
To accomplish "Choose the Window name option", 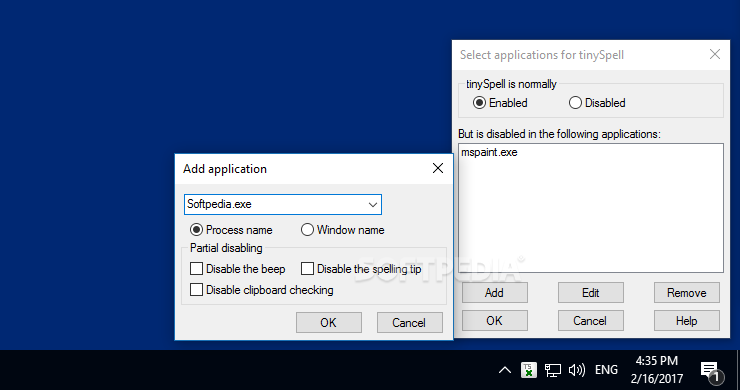I will point(343,230).
